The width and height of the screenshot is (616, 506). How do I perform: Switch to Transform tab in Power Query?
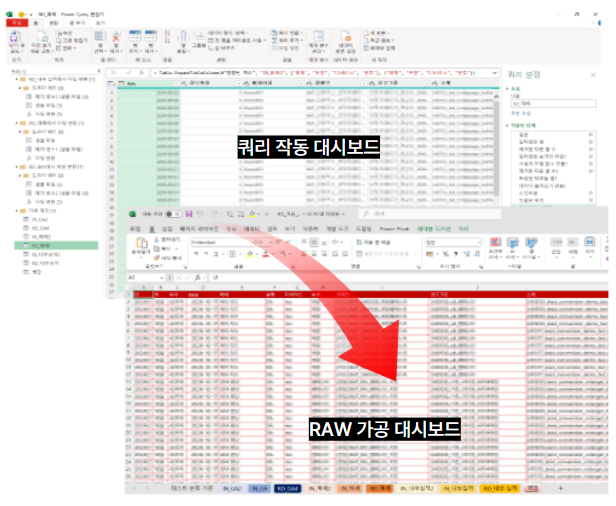(x=53, y=23)
